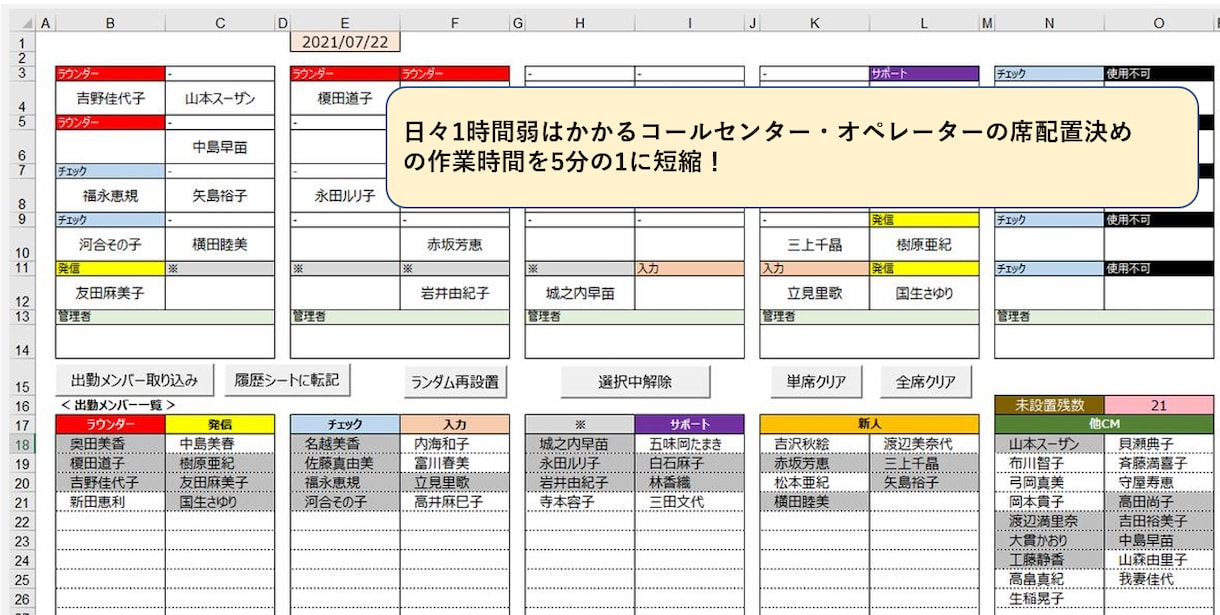Click the 出勤メンバー取り込み button

135,380
